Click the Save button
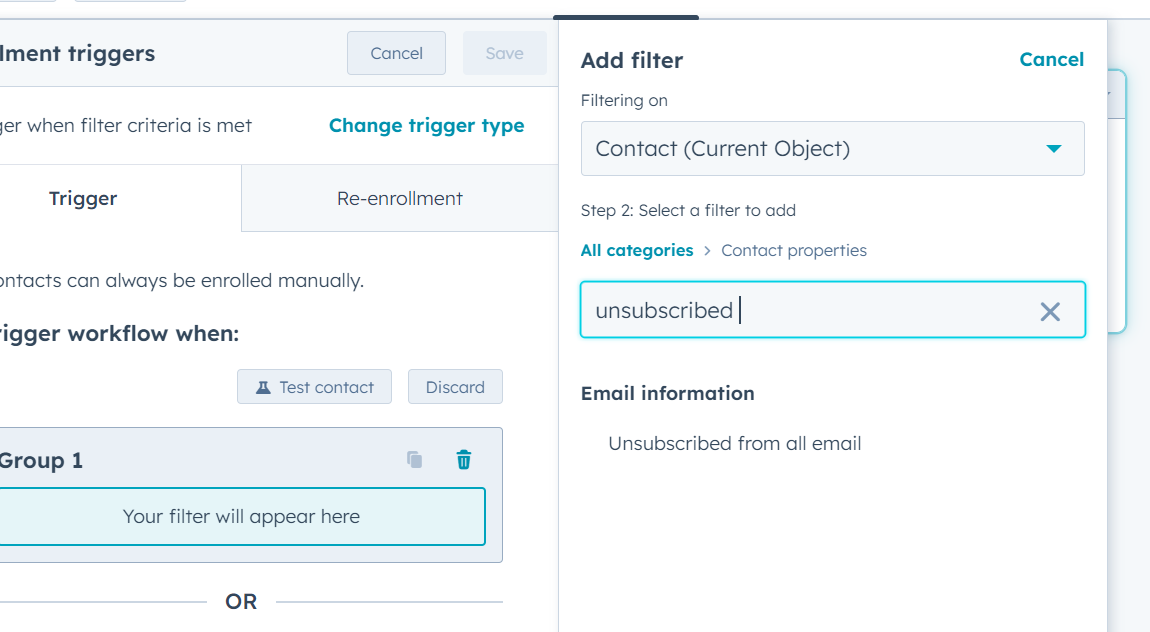 pyautogui.click(x=504, y=53)
